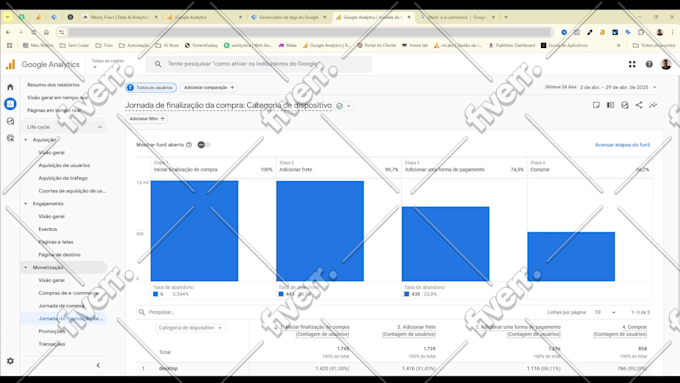This screenshot has width=680, height=383.
Task: Open the account profile avatar
Action: pos(666,64)
